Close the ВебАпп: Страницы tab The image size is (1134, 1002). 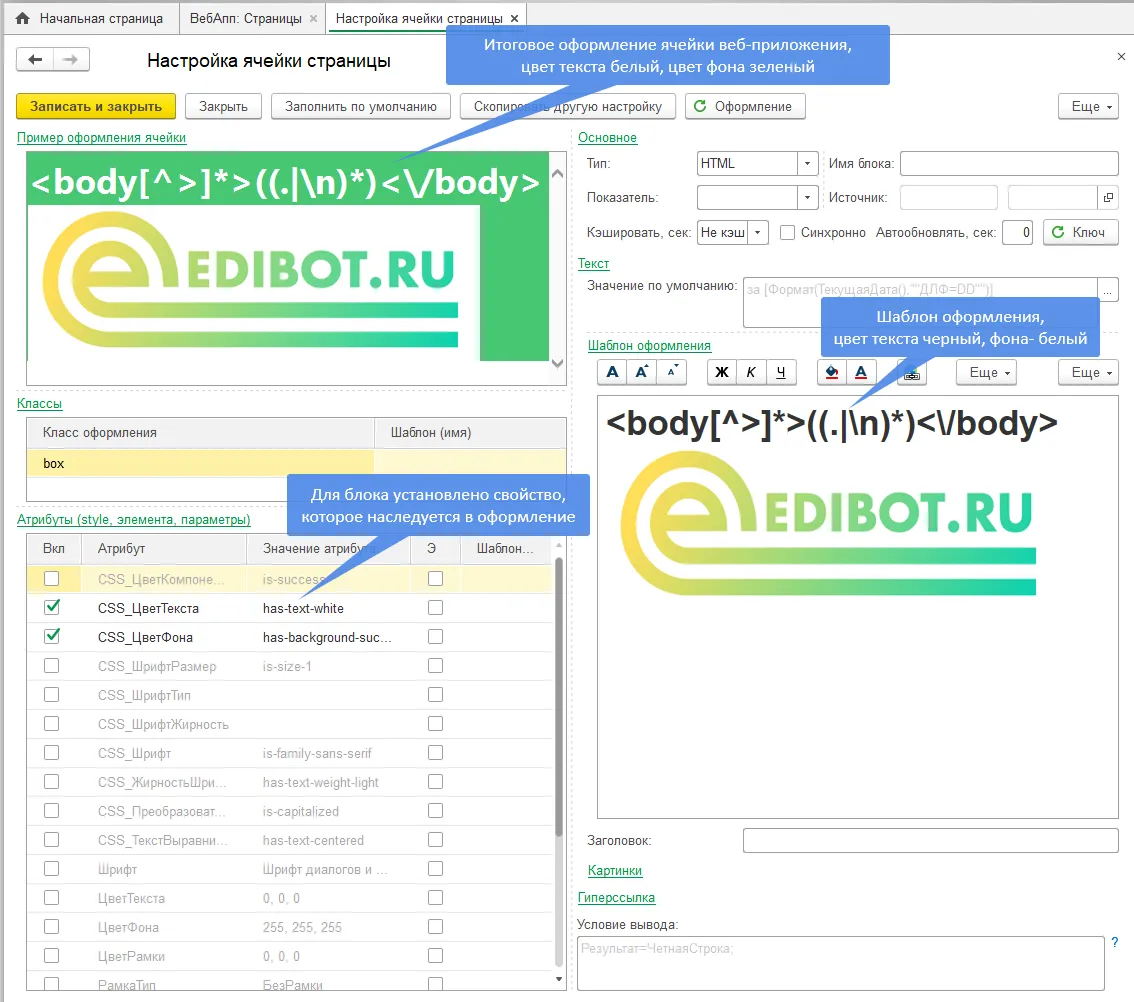(x=313, y=18)
